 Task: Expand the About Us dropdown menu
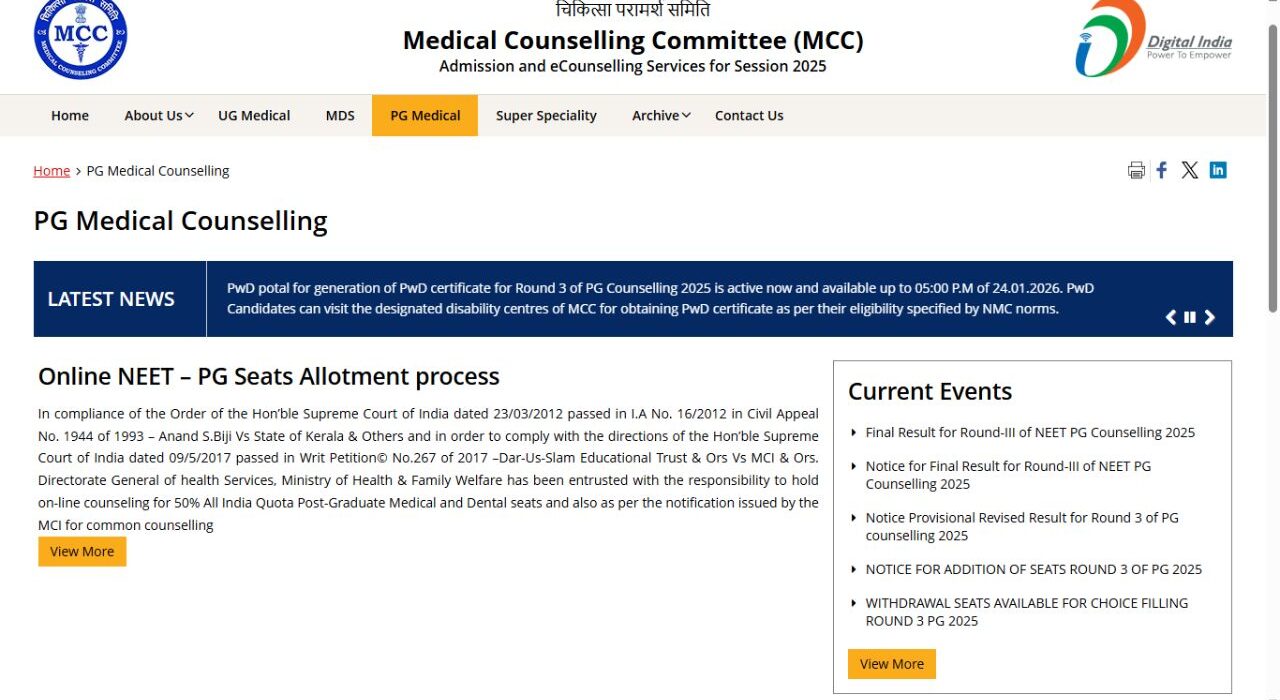157,115
